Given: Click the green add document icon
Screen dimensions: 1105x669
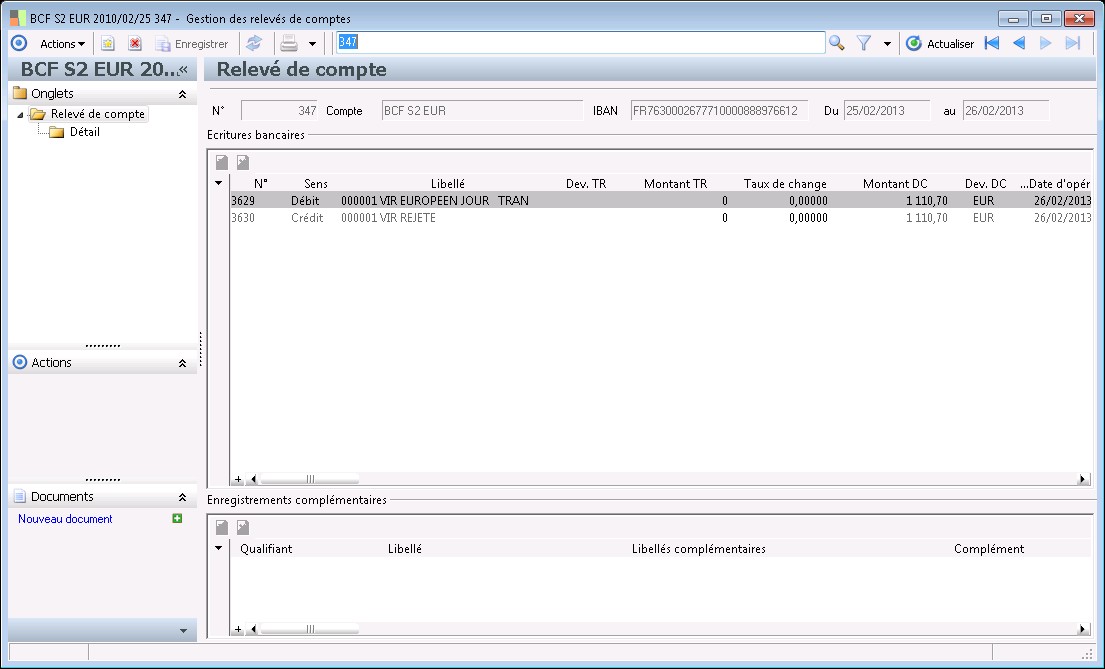Looking at the screenshot, I should [177, 518].
